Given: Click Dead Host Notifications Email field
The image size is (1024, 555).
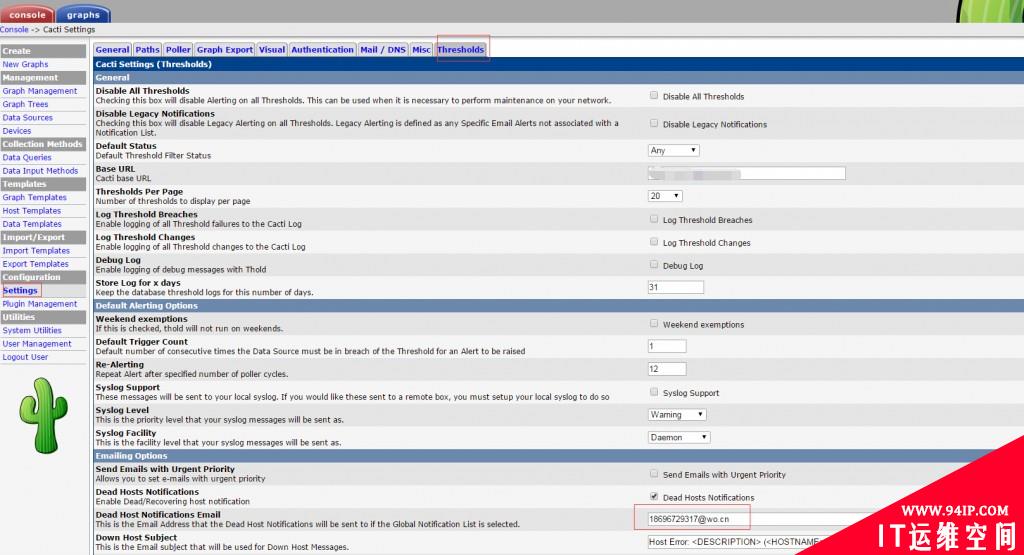Looking at the screenshot, I should pos(758,519).
